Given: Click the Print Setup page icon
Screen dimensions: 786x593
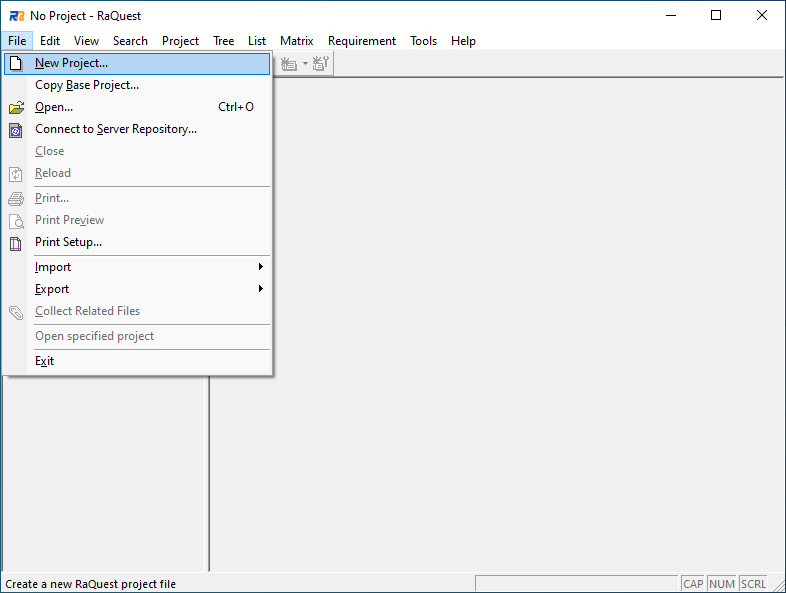Looking at the screenshot, I should 16,244.
